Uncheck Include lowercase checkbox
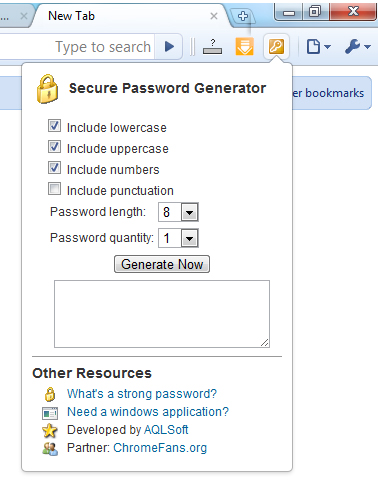Viewport: 378px width, 484px height. (x=54, y=126)
